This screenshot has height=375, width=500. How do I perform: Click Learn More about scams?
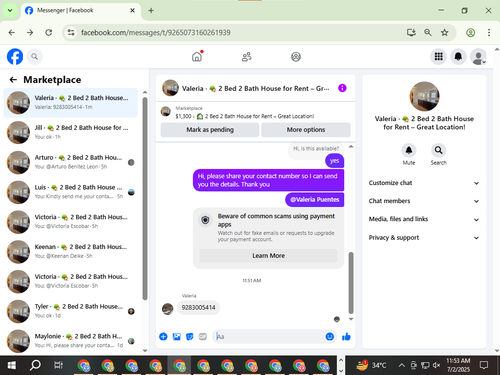point(268,256)
